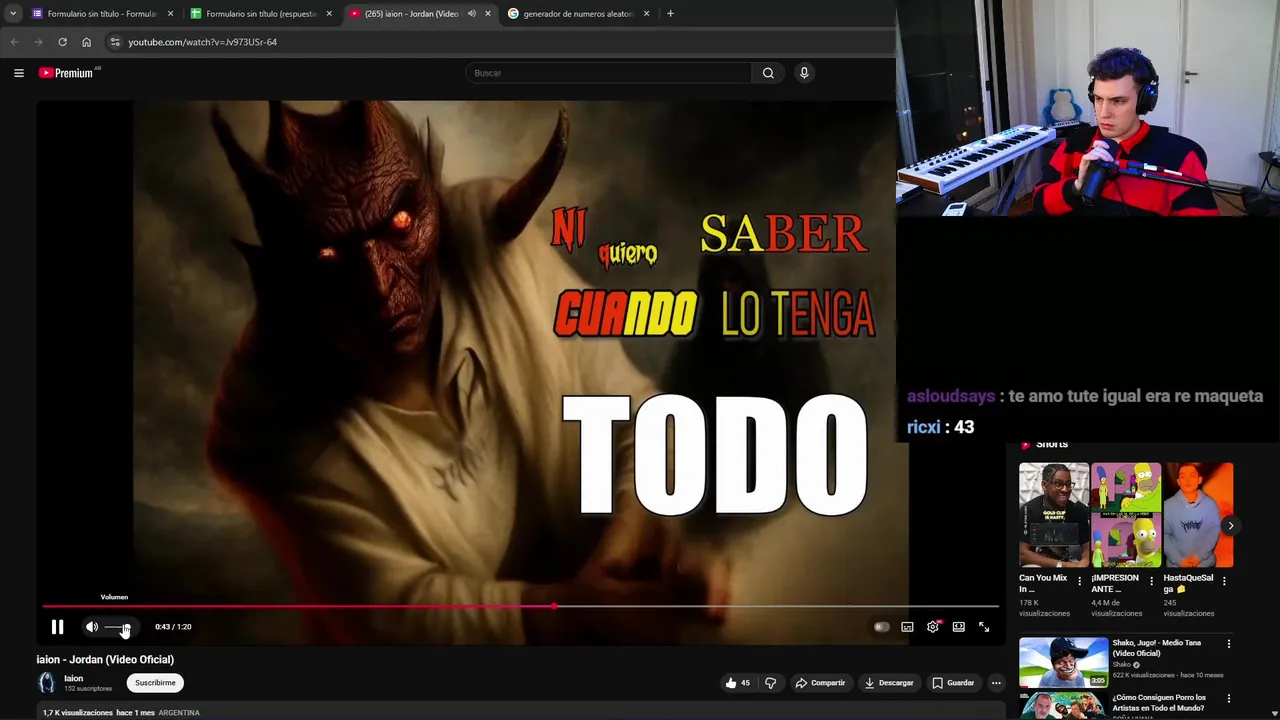Click the Suscribirme button
Screen dimensions: 1280x720
[155, 683]
